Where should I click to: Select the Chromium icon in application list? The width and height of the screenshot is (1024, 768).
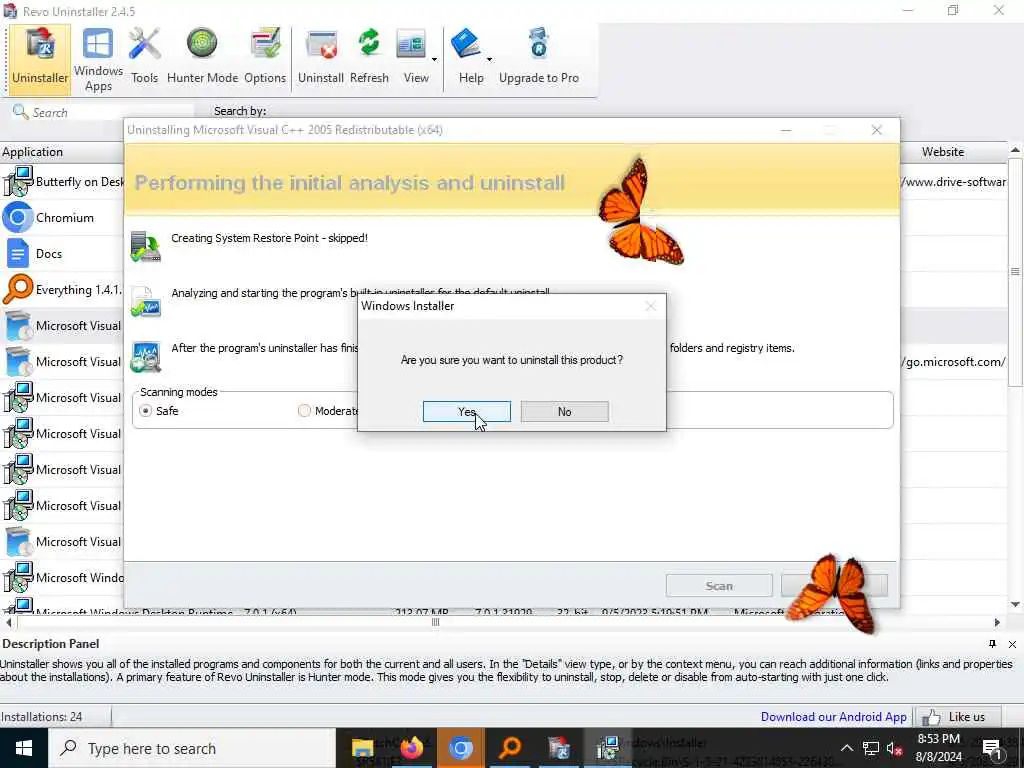pyautogui.click(x=18, y=217)
